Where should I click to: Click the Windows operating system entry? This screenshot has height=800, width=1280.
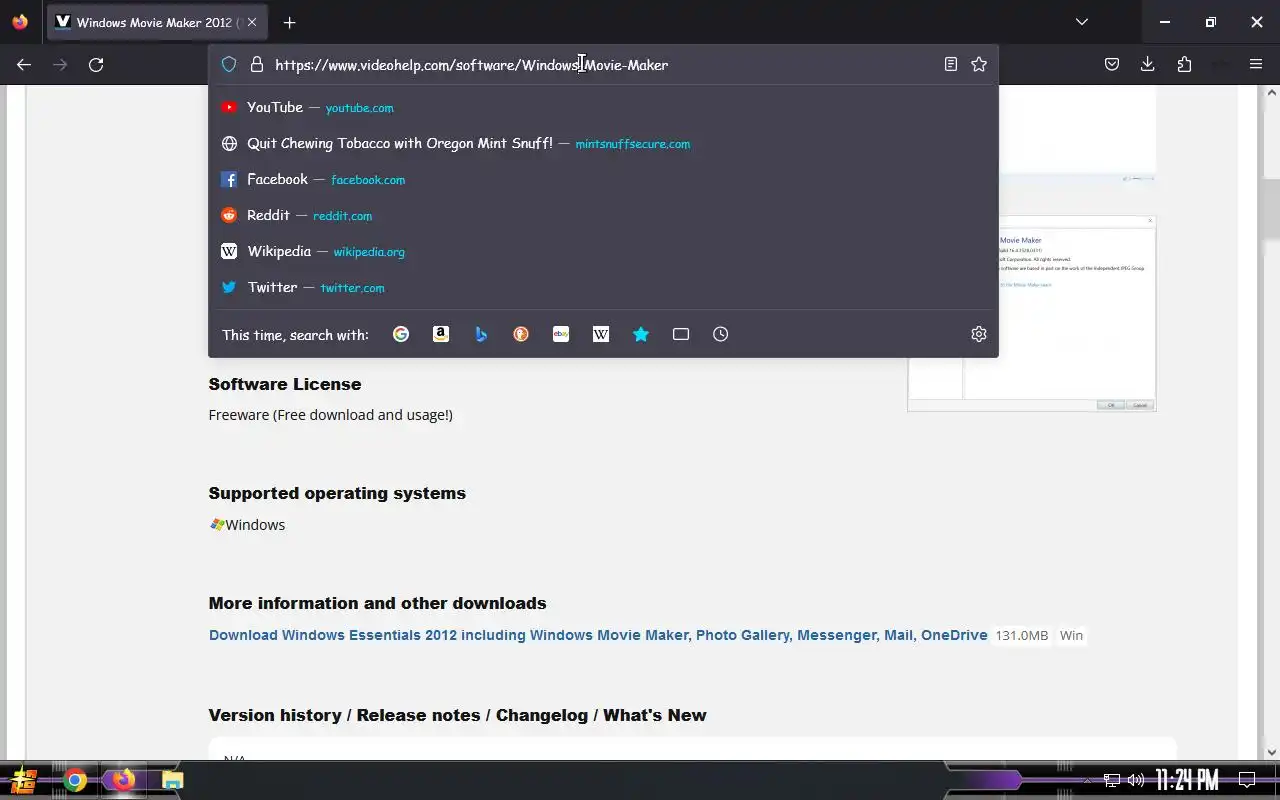(x=247, y=525)
